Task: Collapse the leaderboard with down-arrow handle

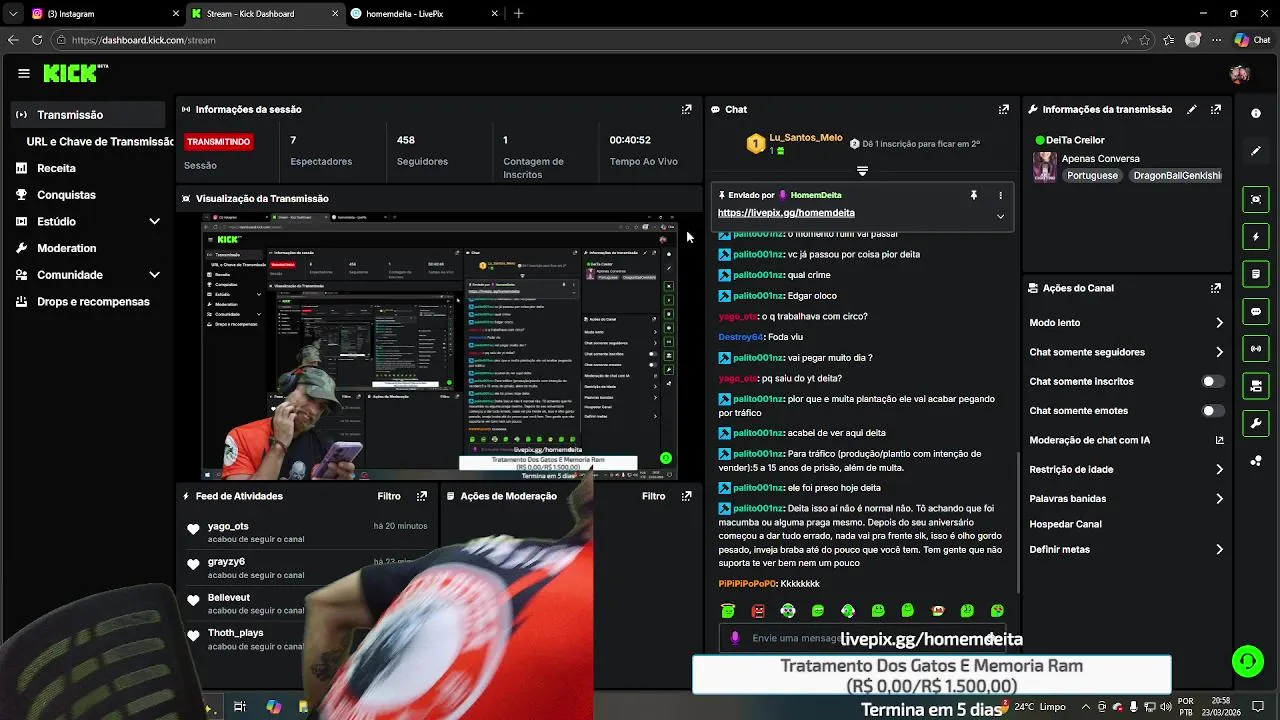Action: point(862,171)
